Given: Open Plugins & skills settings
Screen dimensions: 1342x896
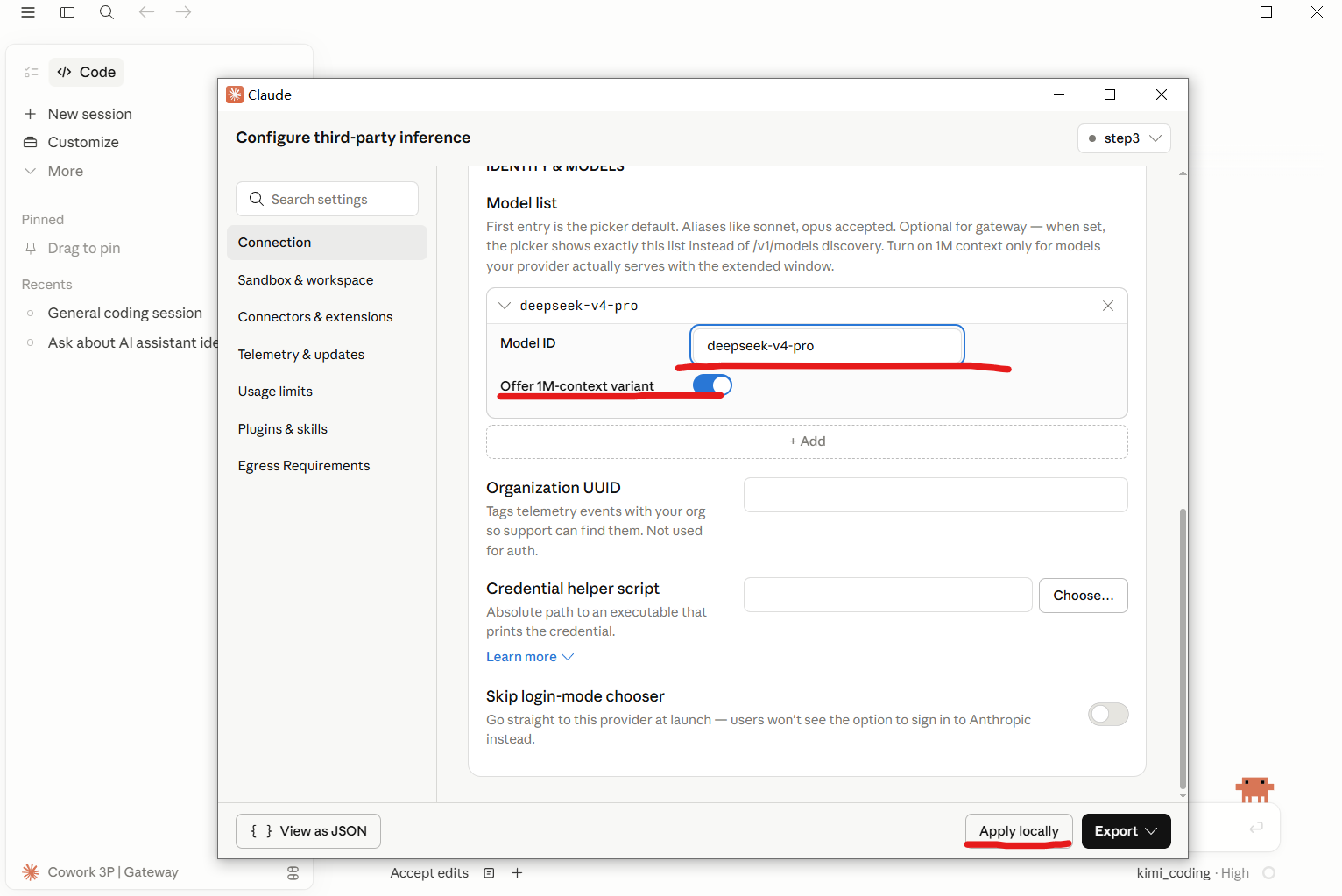Looking at the screenshot, I should coord(283,429).
